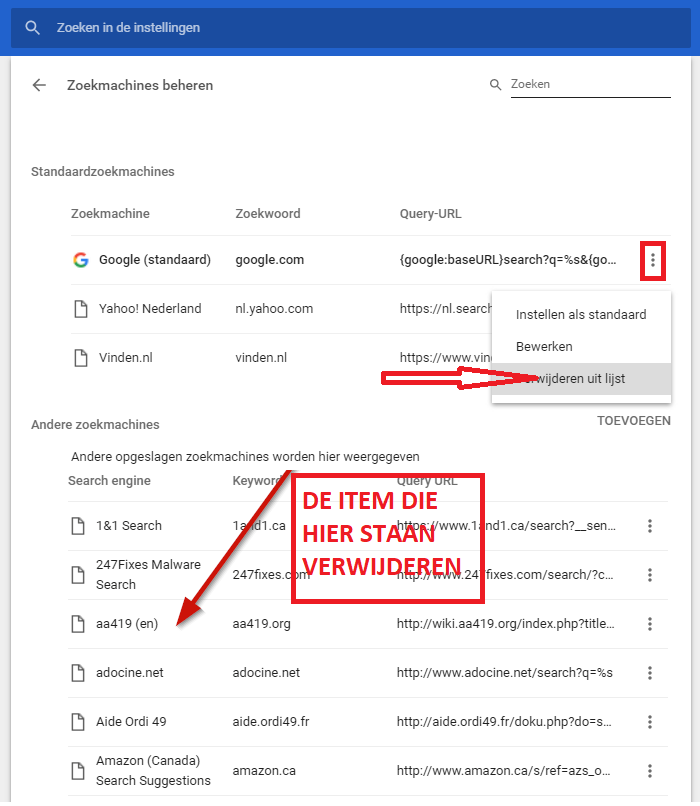This screenshot has width=700, height=806.
Task: Click the settings search magnifier icon
Action: point(32,28)
